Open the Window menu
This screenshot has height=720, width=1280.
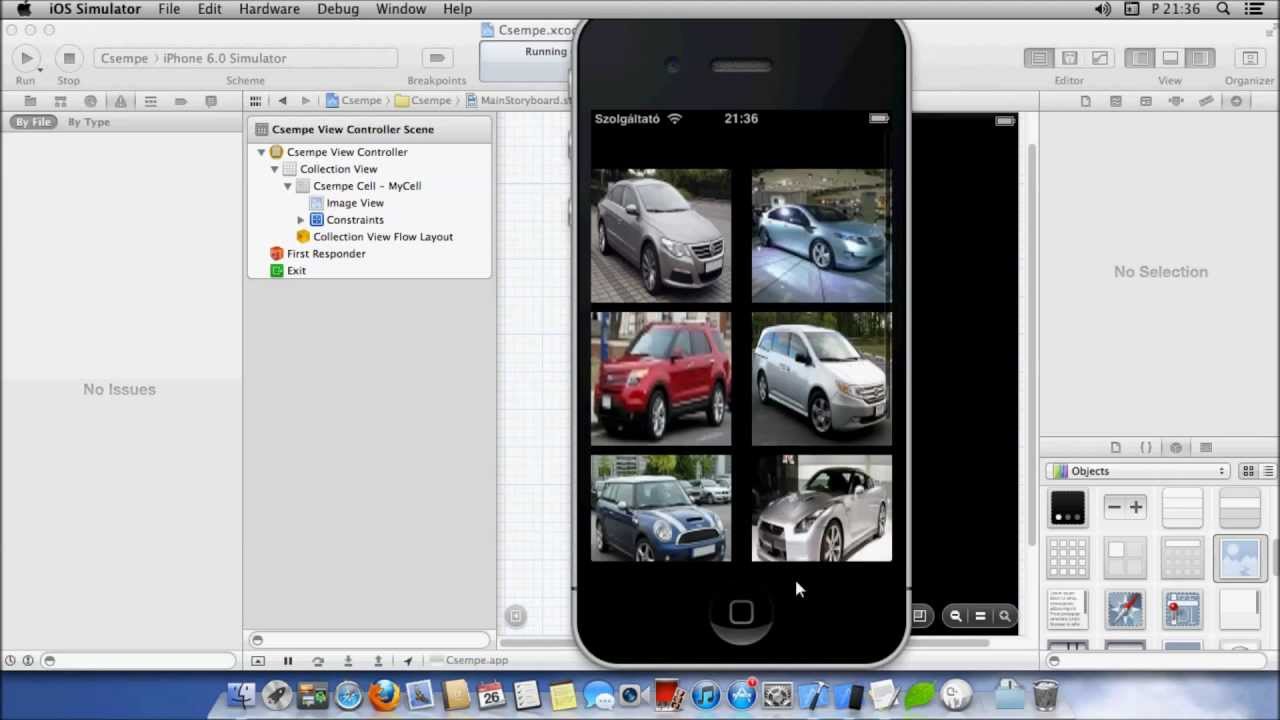point(401,9)
